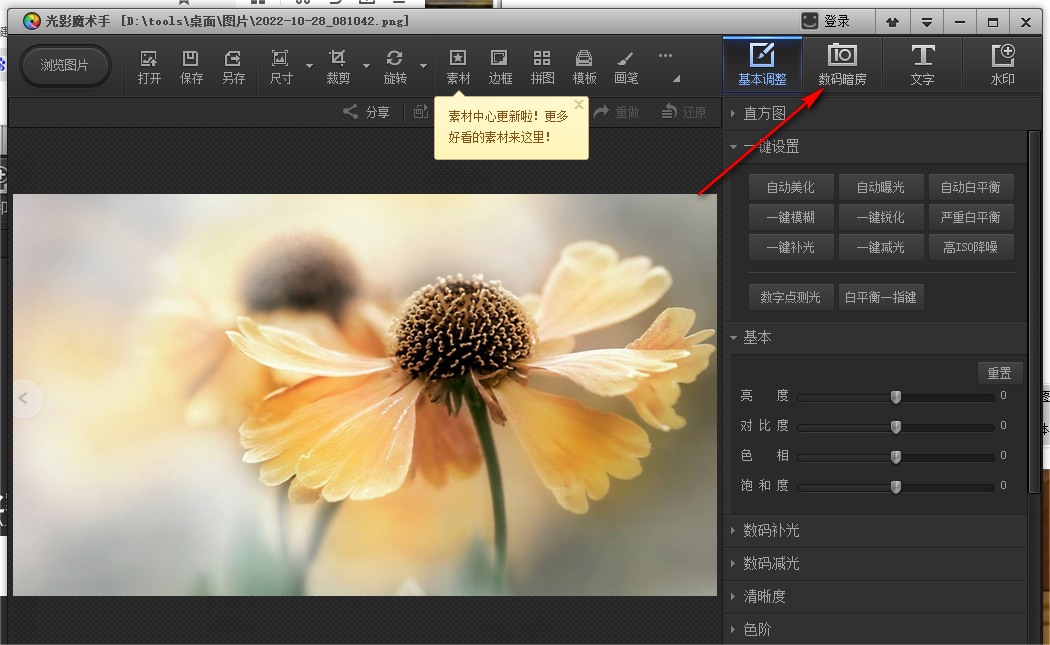The image size is (1050, 645).
Task: Open the 模板 (Template) tool
Action: [x=584, y=66]
